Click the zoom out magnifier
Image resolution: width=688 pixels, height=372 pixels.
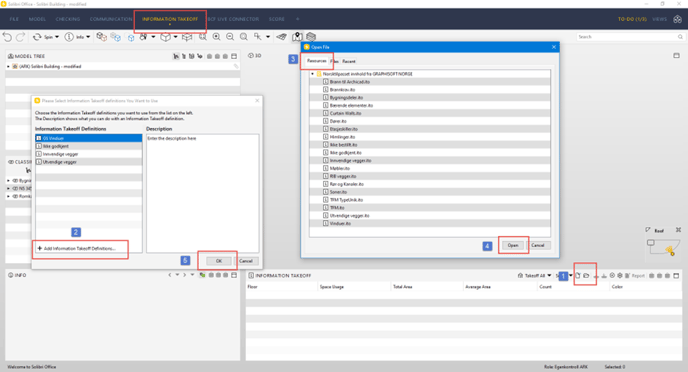[x=230, y=37]
